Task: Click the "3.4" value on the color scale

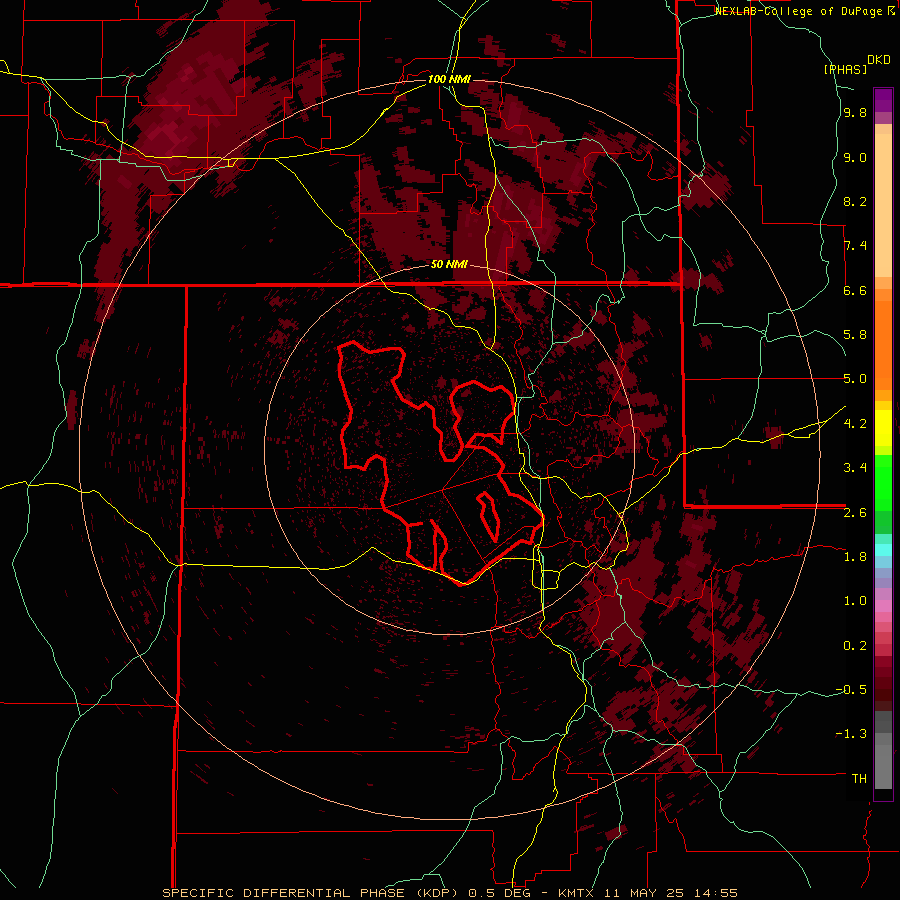Action: (855, 468)
